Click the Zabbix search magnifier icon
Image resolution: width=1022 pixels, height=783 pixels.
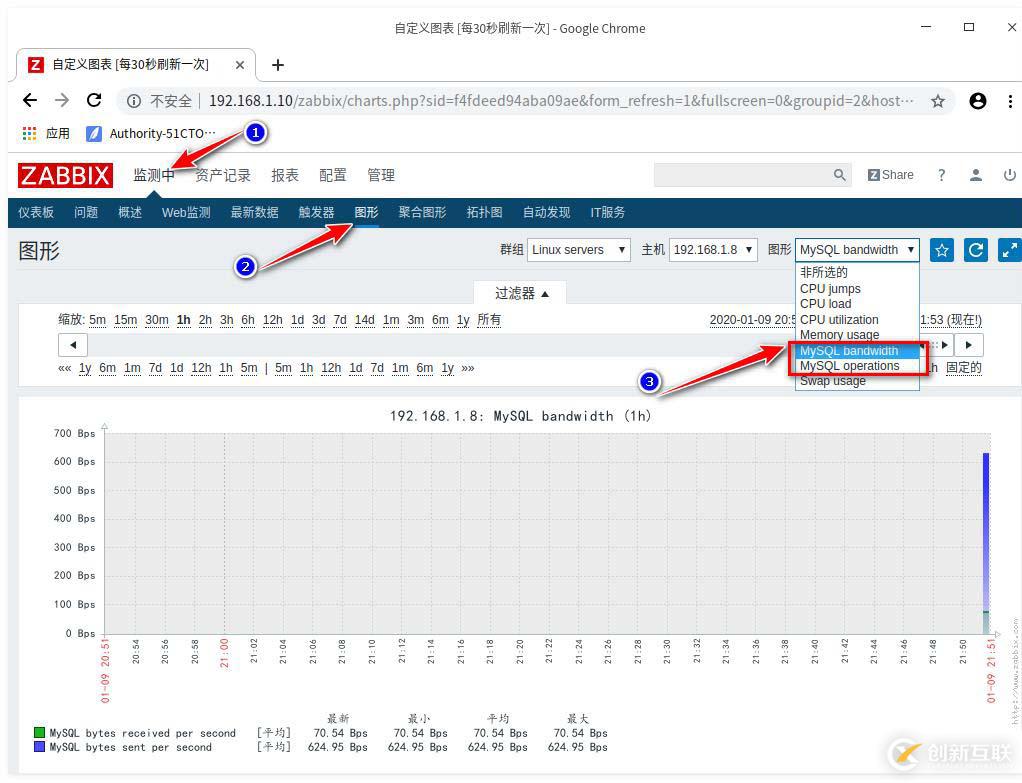pos(840,175)
